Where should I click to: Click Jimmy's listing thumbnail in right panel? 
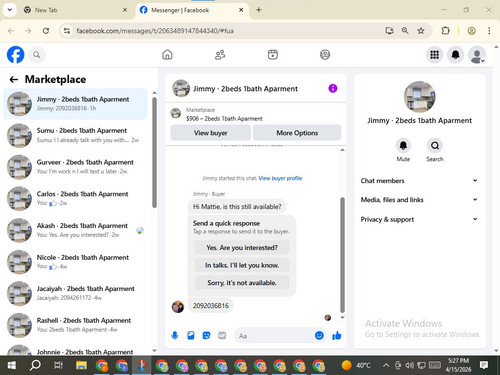tap(419, 97)
